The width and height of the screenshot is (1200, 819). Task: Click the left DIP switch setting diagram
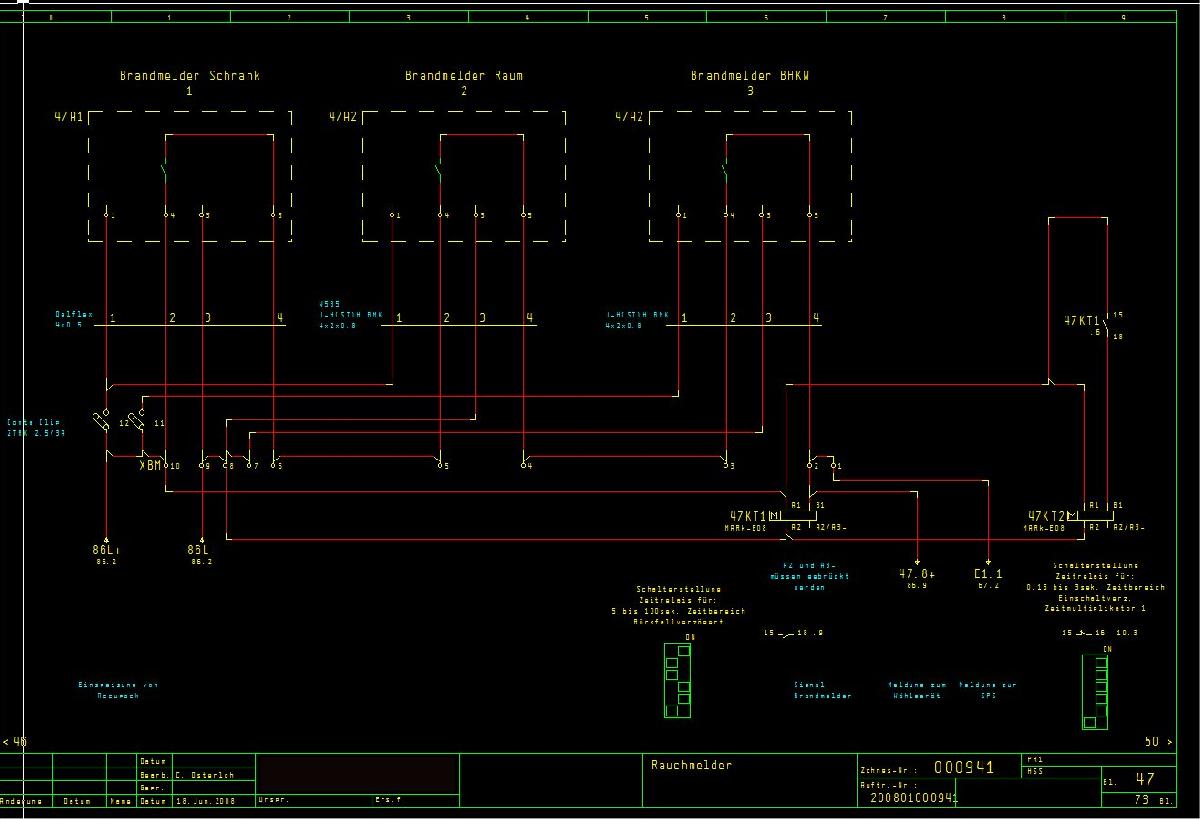[x=677, y=680]
